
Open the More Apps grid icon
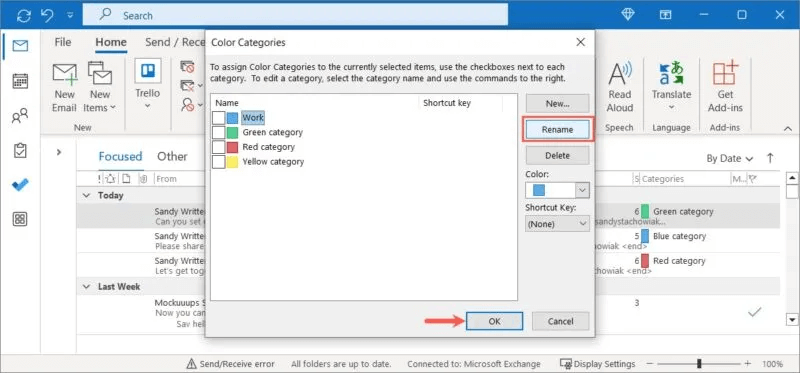20,219
